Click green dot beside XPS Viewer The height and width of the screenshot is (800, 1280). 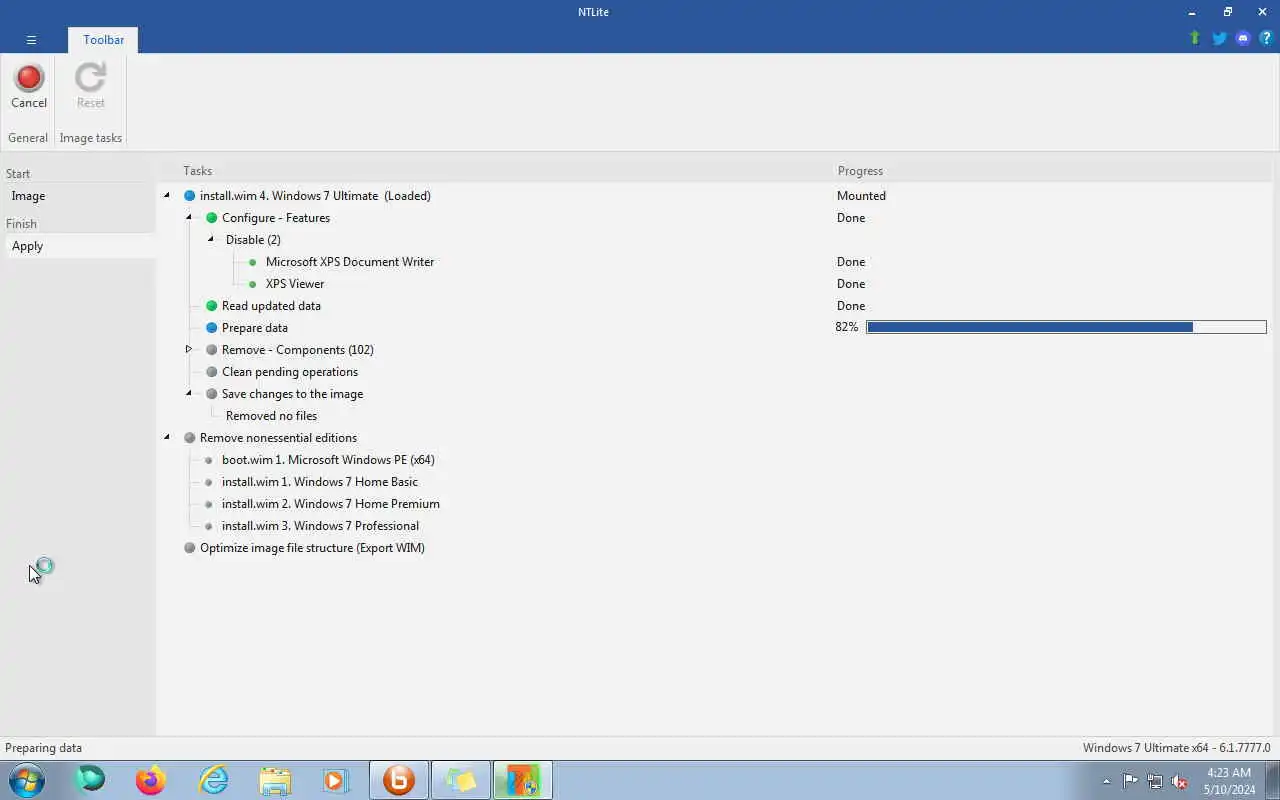252,284
